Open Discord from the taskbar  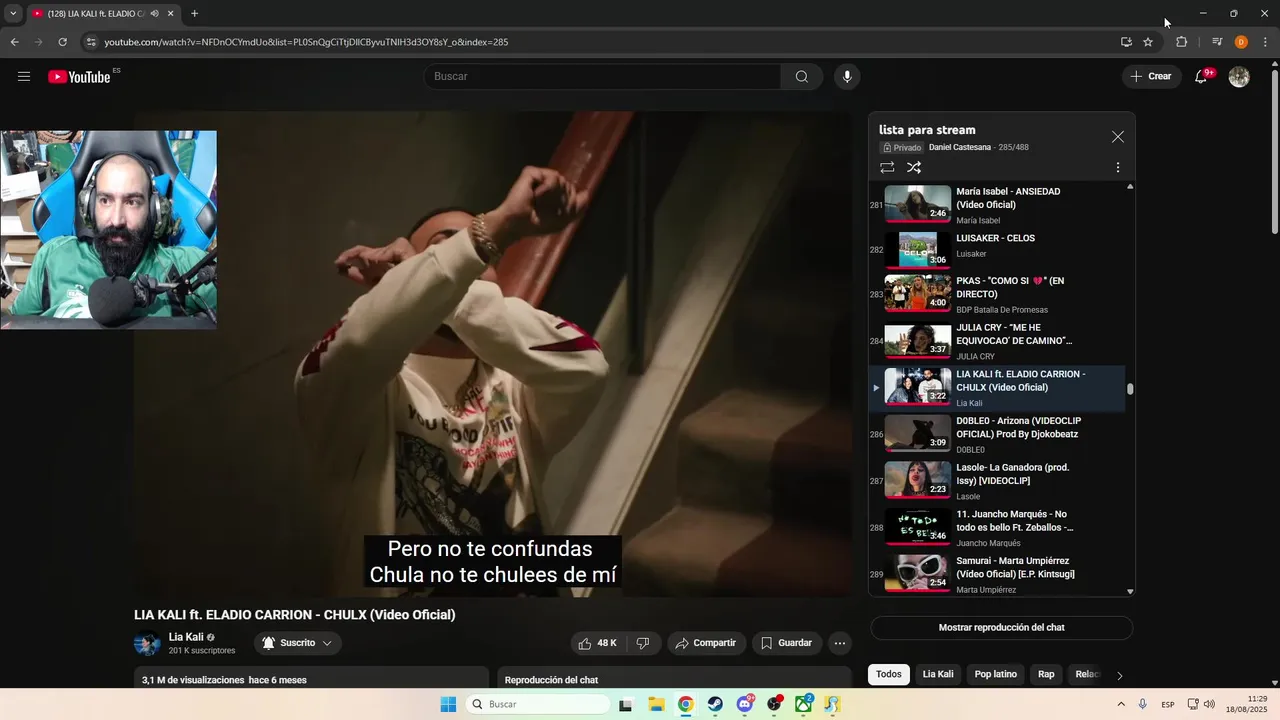[x=745, y=704]
